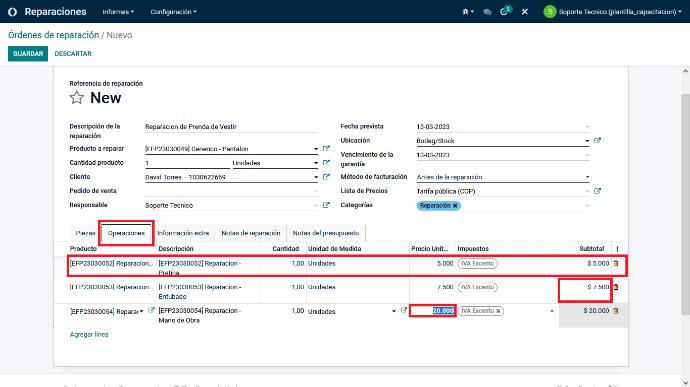The width and height of the screenshot is (690, 387).
Task: Open external link for Cliente field
Action: pyautogui.click(x=326, y=177)
